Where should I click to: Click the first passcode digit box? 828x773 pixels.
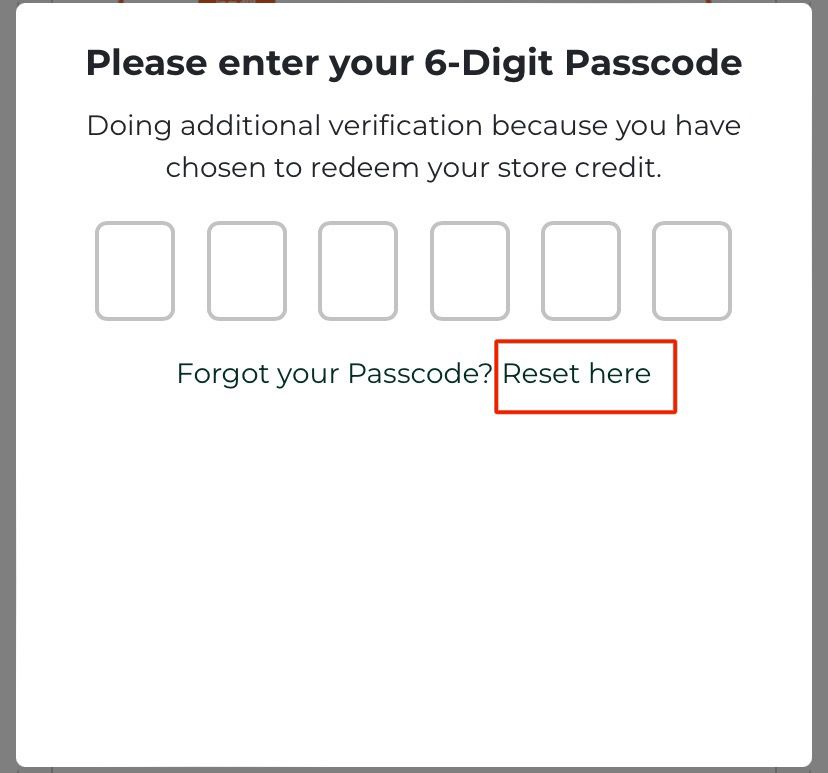[135, 271]
